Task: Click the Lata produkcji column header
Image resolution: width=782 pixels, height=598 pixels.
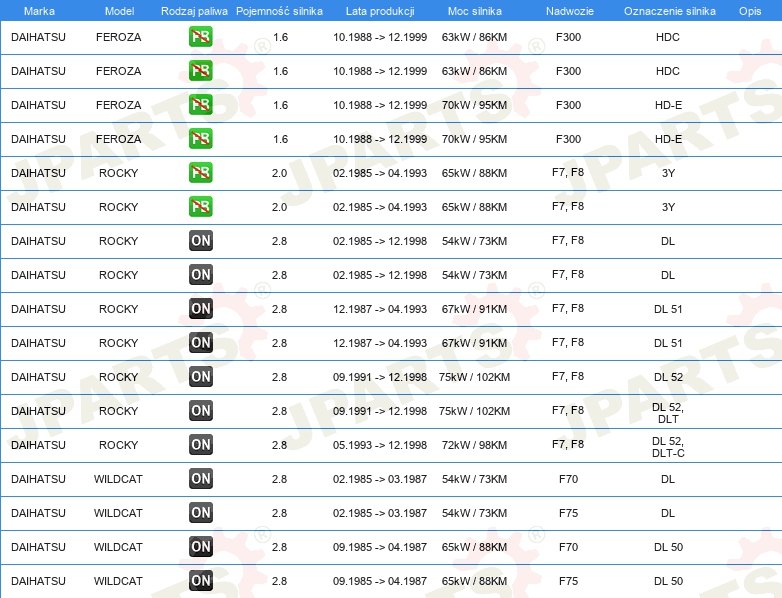Action: [380, 11]
